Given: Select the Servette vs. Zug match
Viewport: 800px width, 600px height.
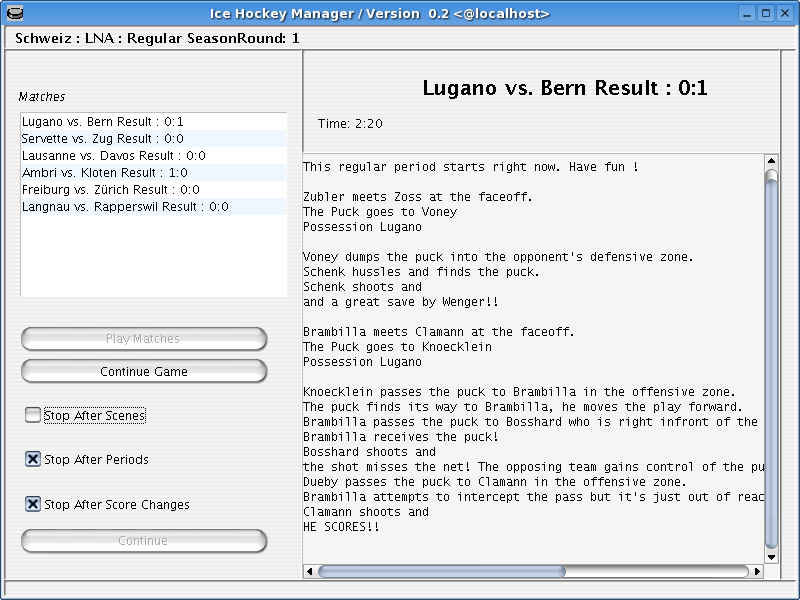Looking at the screenshot, I should tap(102, 139).
